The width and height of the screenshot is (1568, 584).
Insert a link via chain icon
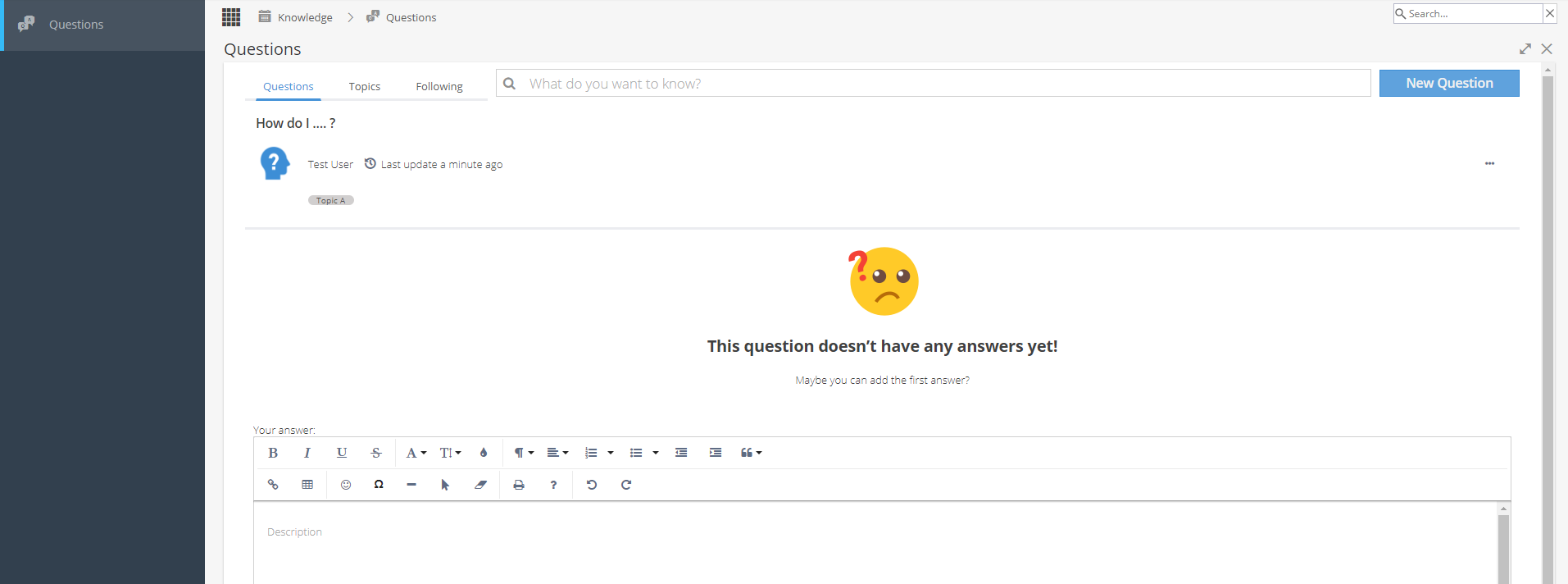click(273, 485)
